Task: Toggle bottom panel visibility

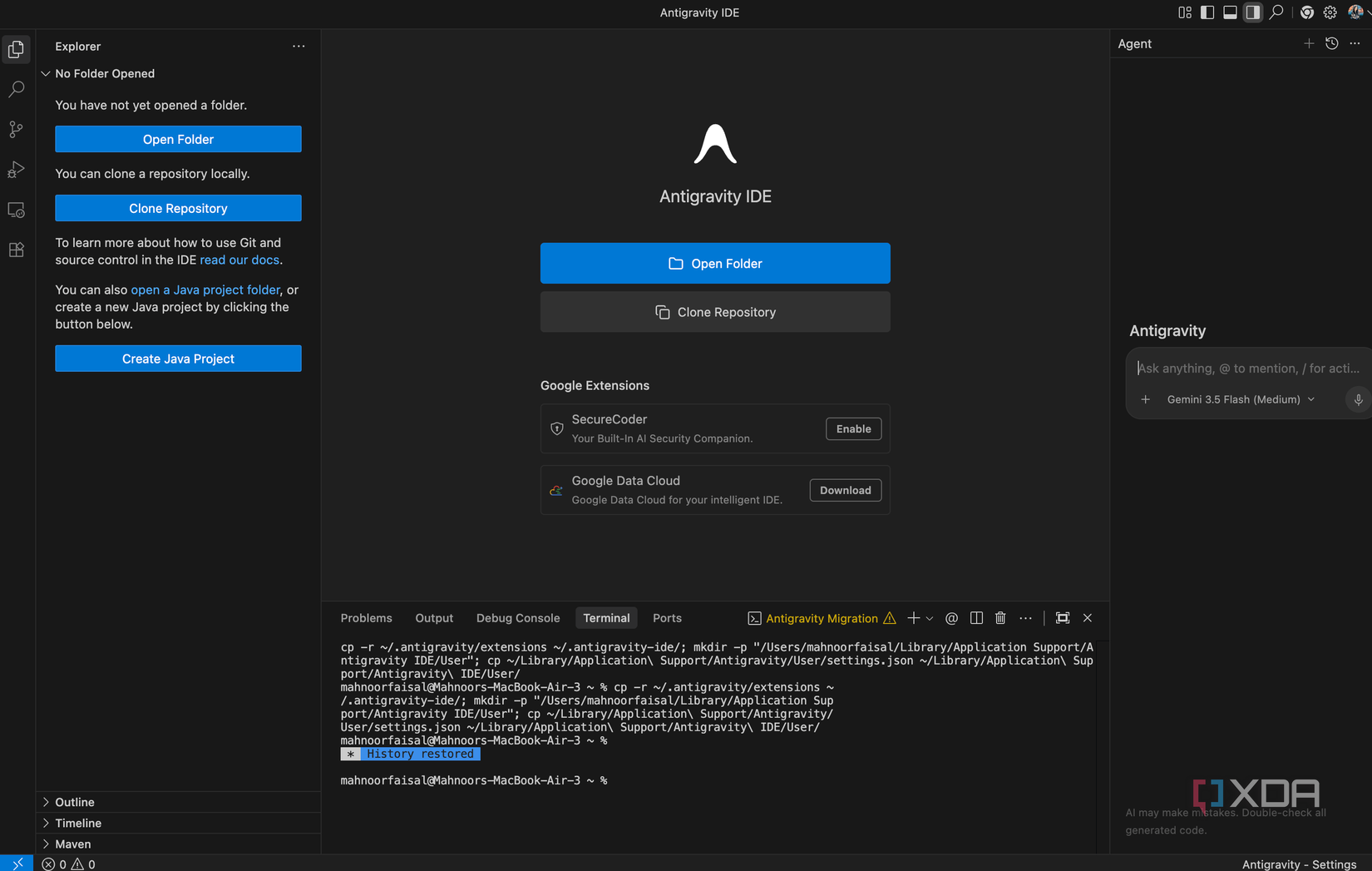Action: point(1230,12)
